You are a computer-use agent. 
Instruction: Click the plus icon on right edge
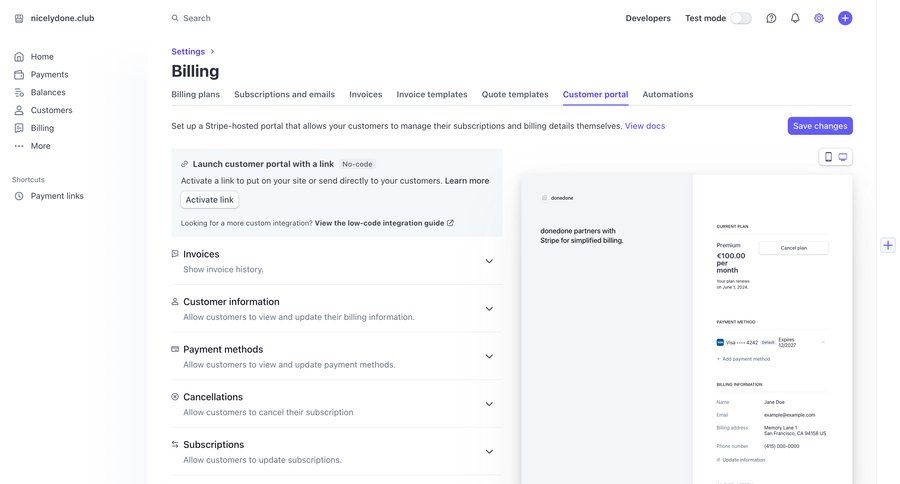pos(888,245)
